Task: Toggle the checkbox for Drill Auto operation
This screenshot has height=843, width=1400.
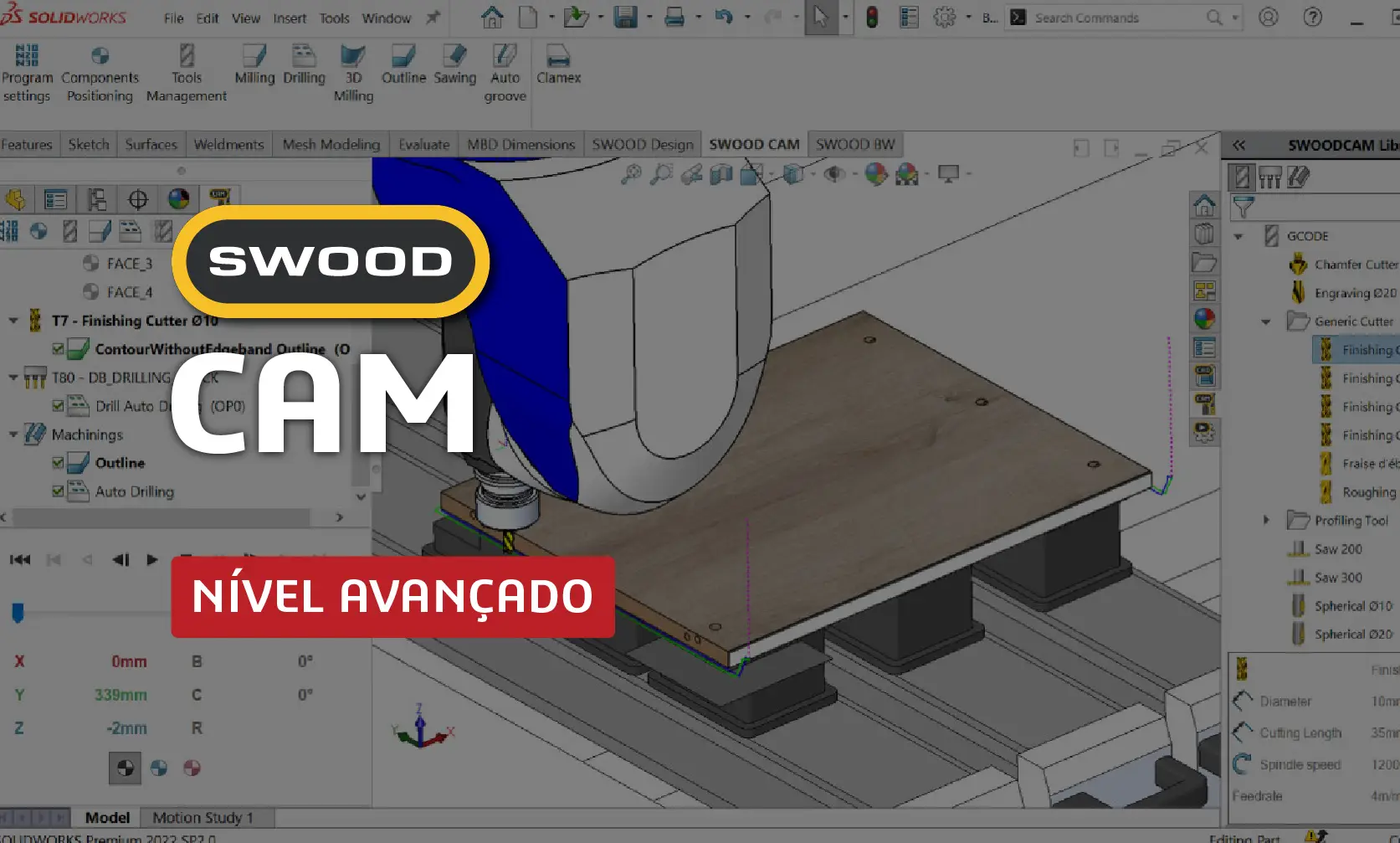Action: tap(58, 406)
